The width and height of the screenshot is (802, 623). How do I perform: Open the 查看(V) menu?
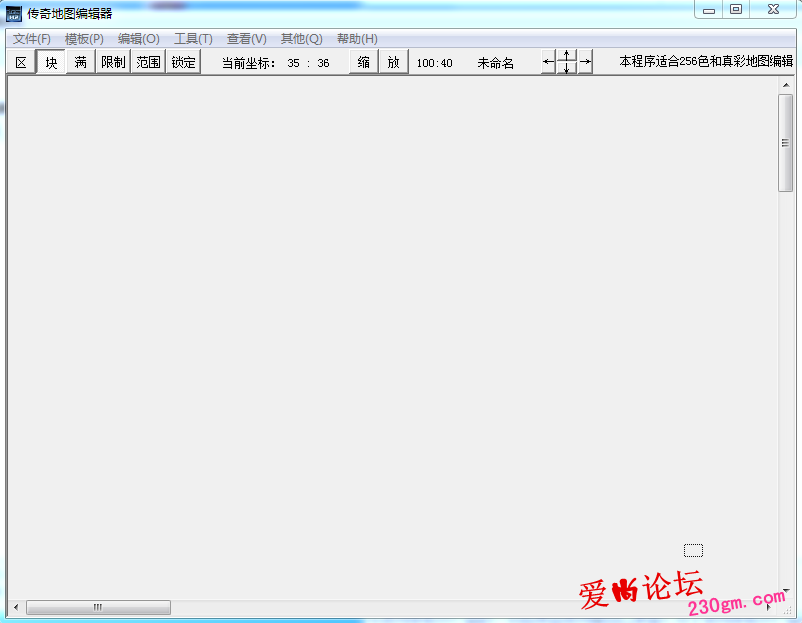pyautogui.click(x=247, y=39)
